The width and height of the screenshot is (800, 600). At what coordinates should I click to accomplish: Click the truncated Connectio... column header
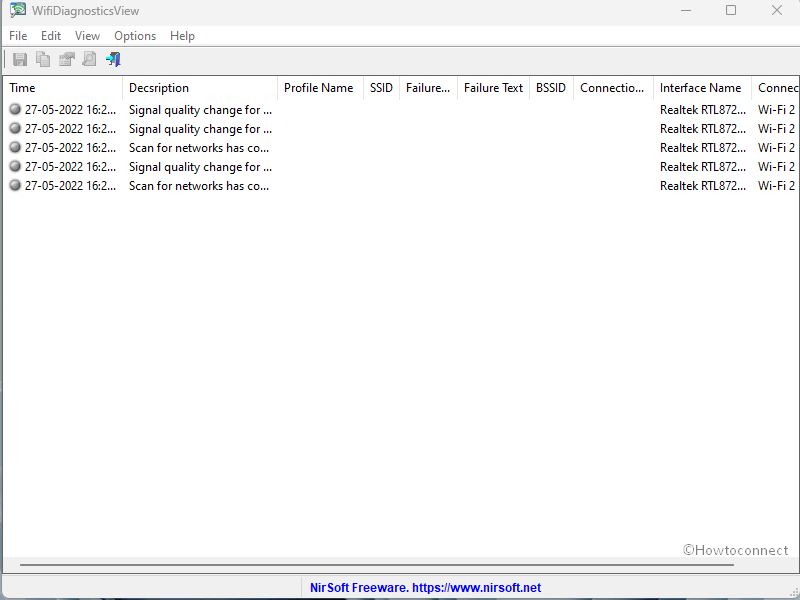tap(613, 88)
